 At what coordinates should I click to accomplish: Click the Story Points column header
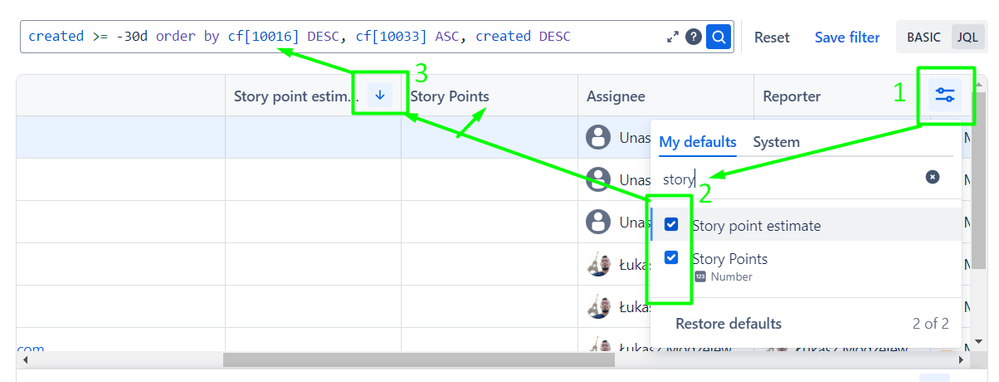pos(489,96)
